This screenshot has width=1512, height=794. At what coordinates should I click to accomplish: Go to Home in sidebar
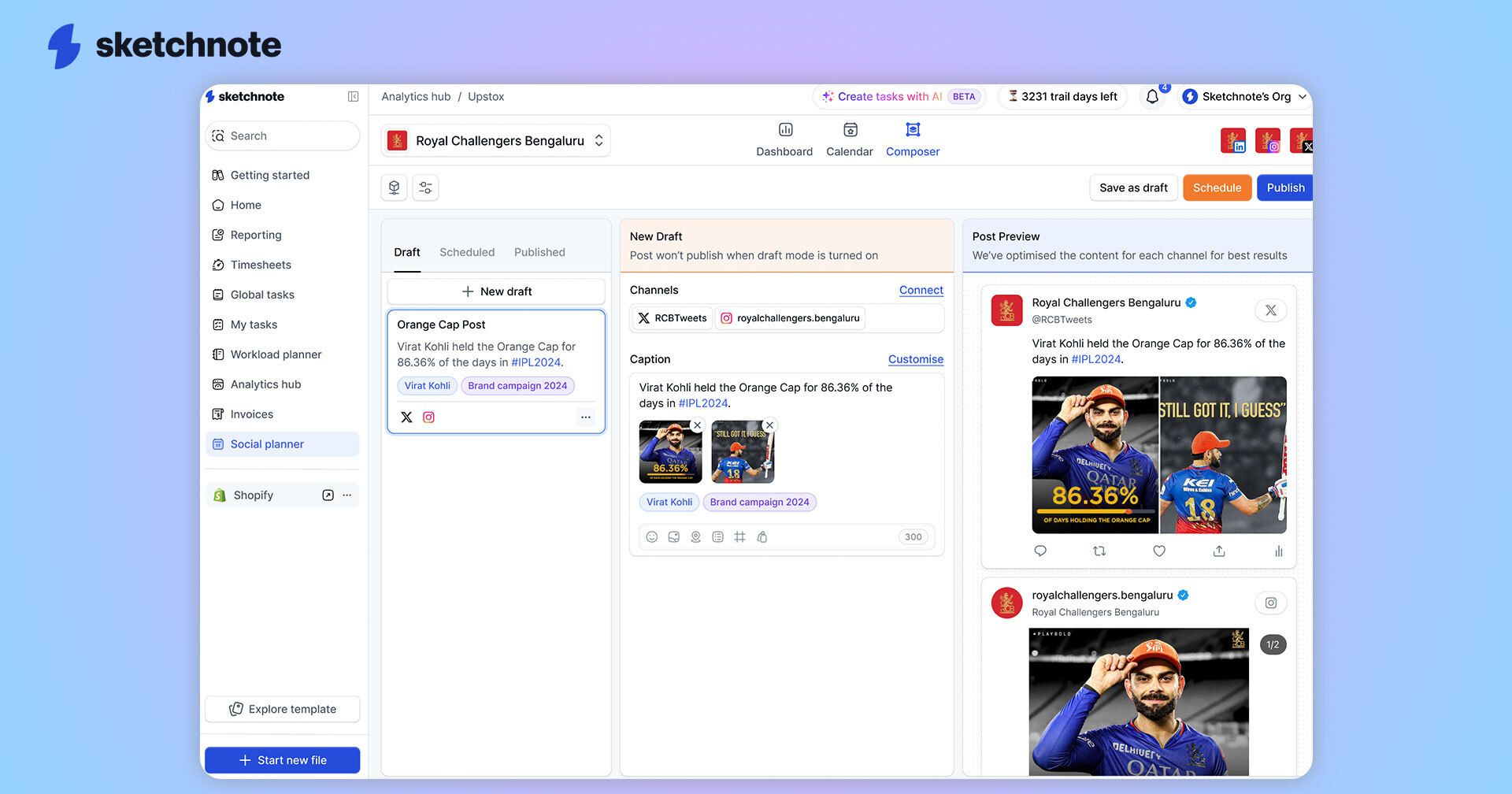click(283, 205)
